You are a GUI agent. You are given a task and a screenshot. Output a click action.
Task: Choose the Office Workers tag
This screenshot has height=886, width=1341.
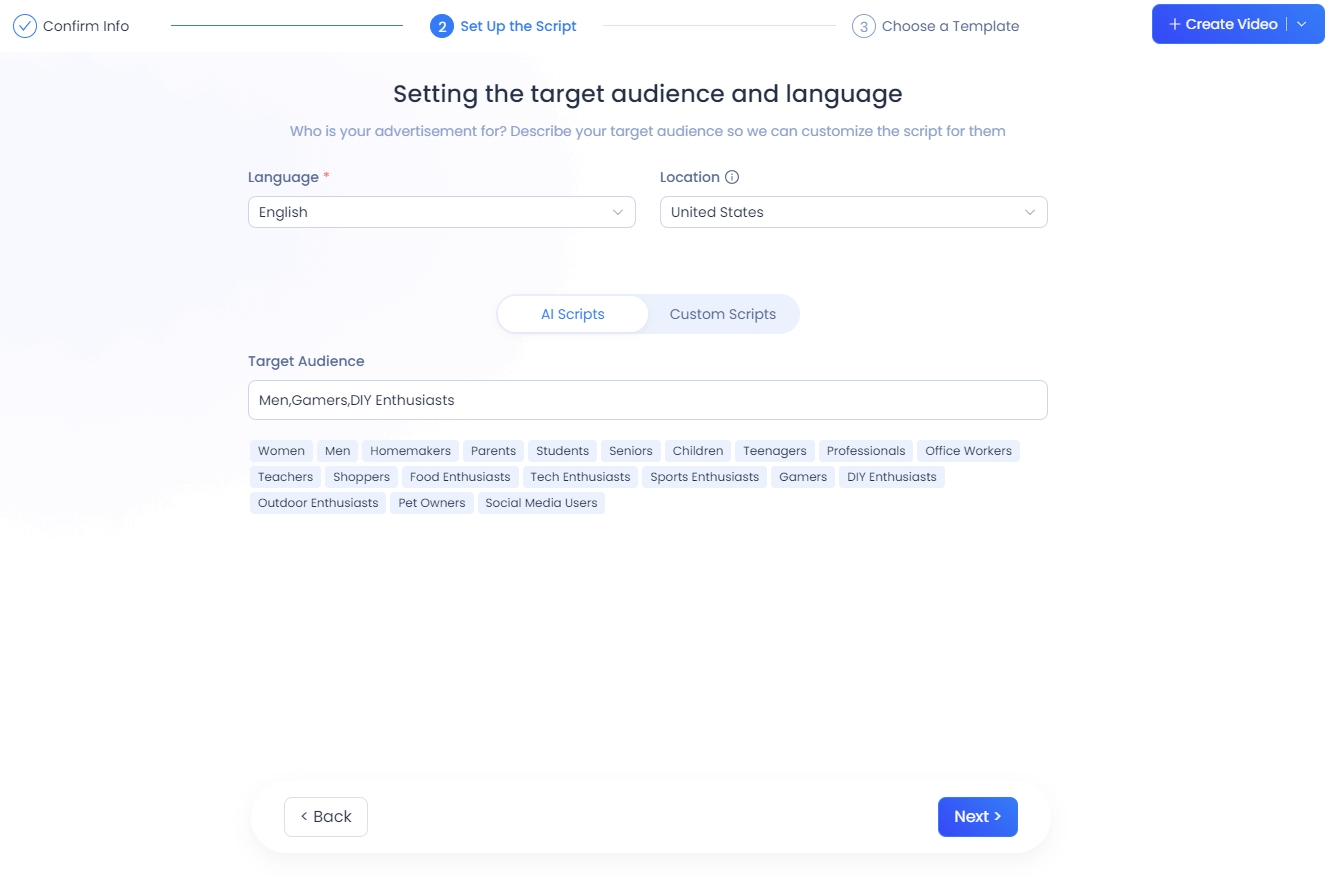pyautogui.click(x=968, y=451)
